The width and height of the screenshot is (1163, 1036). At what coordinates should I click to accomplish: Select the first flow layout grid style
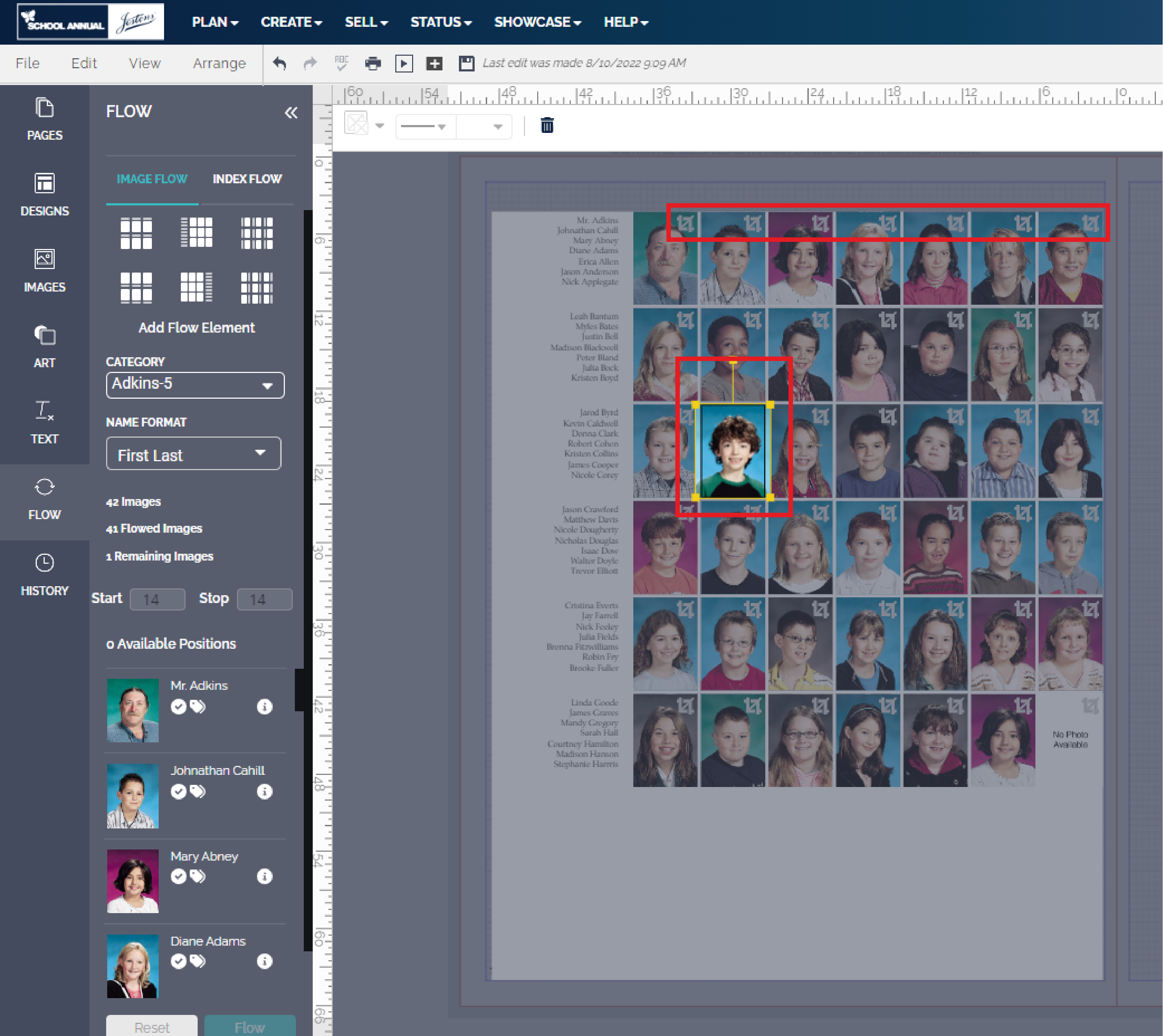137,233
